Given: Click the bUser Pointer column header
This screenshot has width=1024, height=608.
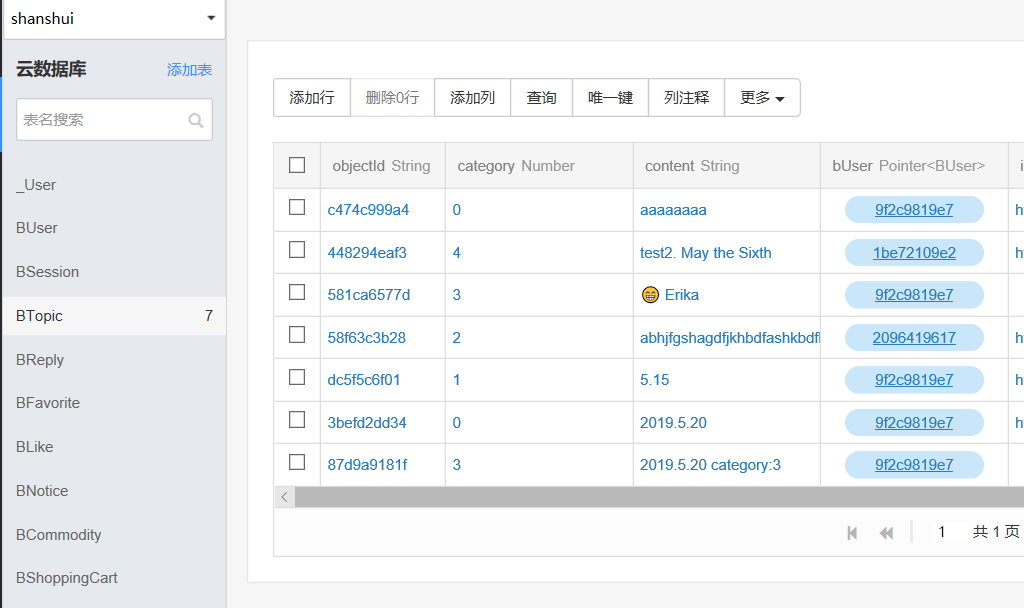Looking at the screenshot, I should [914, 166].
